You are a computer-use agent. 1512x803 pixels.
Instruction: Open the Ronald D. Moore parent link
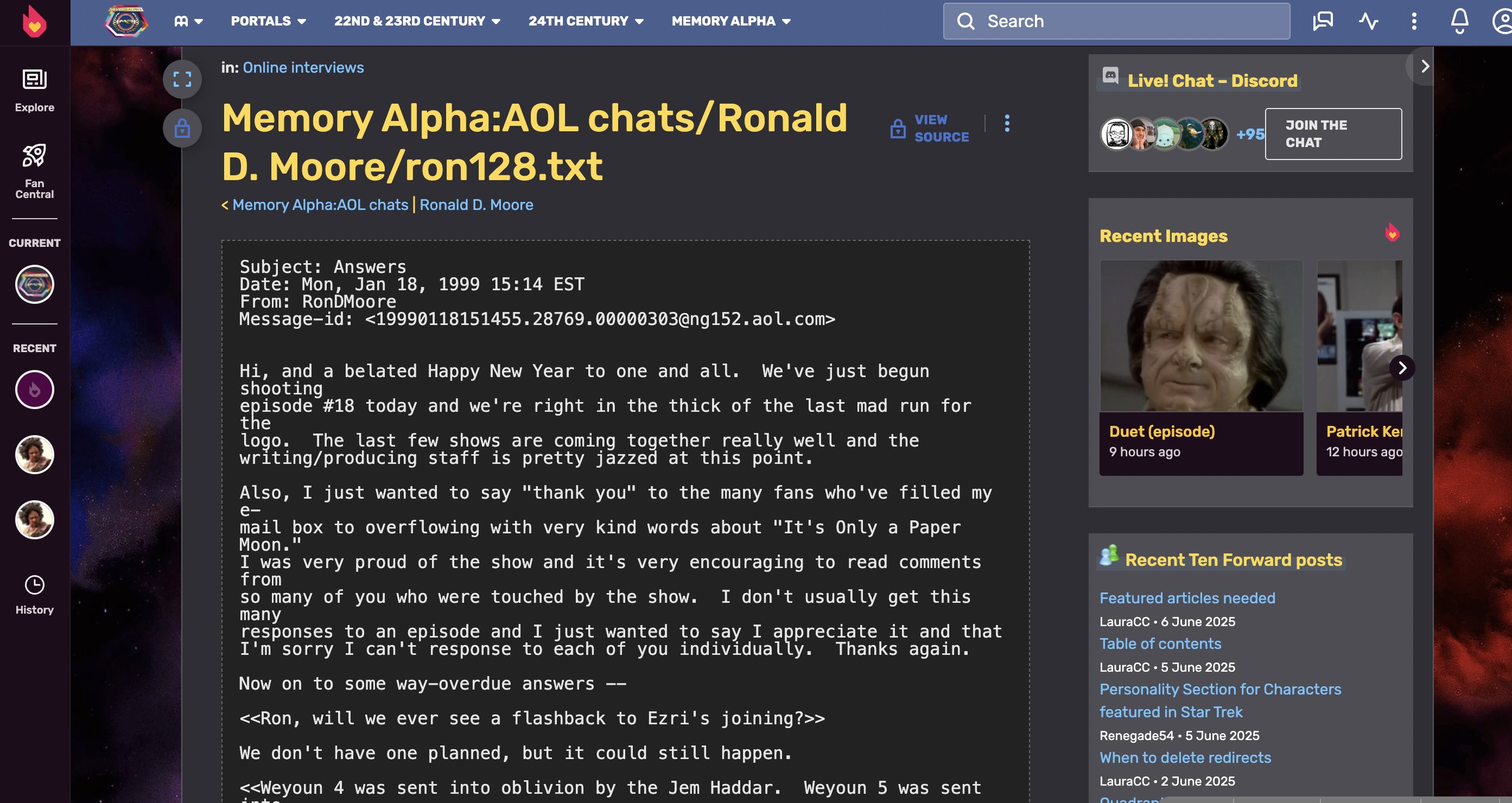click(x=476, y=205)
